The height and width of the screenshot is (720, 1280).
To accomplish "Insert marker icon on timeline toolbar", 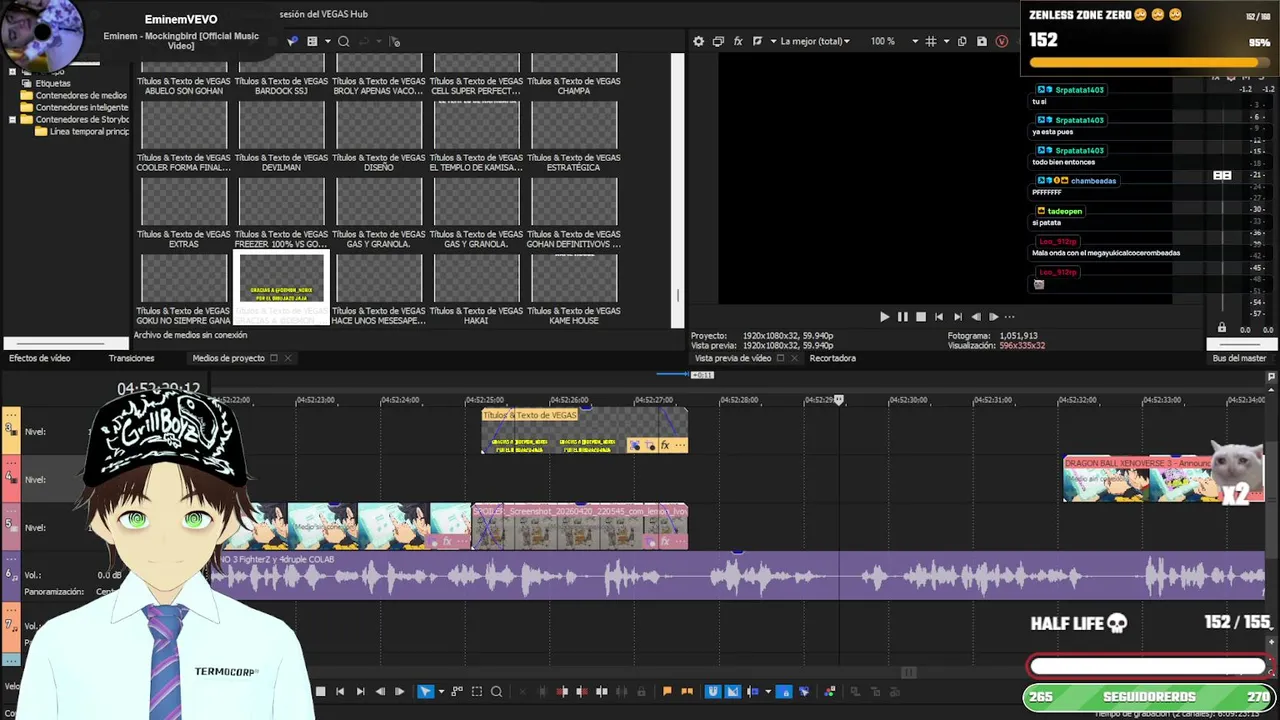I will (x=667, y=691).
